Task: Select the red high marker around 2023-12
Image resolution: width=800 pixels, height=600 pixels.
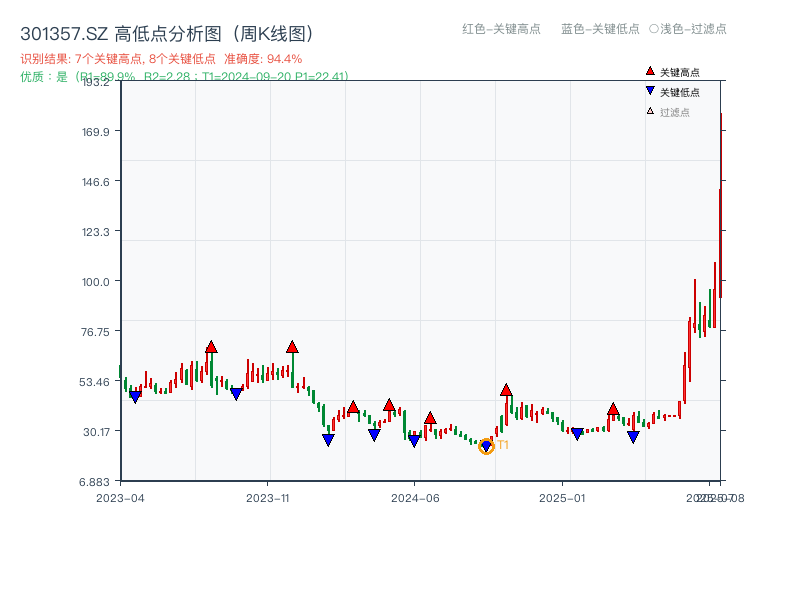Action: pos(292,347)
